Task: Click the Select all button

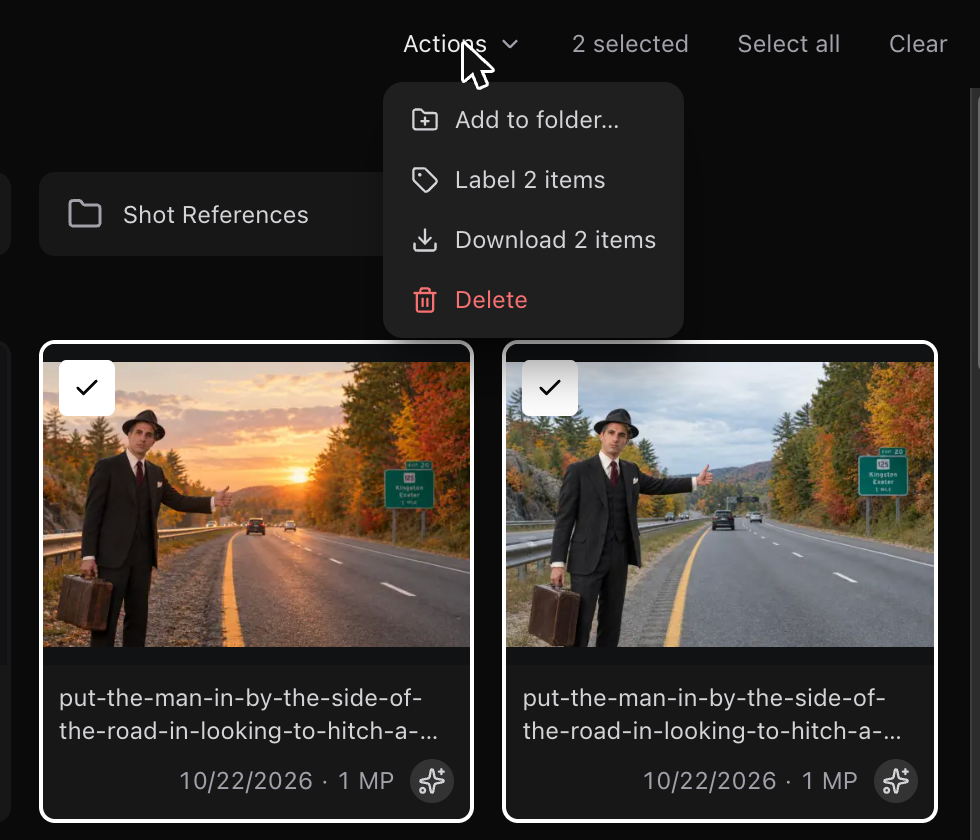Action: (789, 44)
